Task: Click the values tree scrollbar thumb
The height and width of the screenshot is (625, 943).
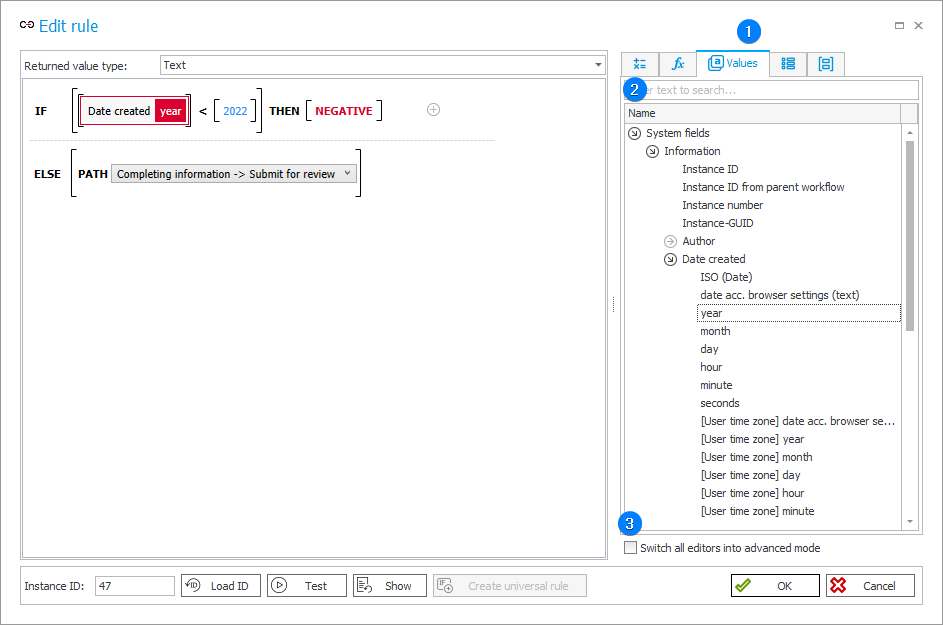Action: tap(910, 235)
